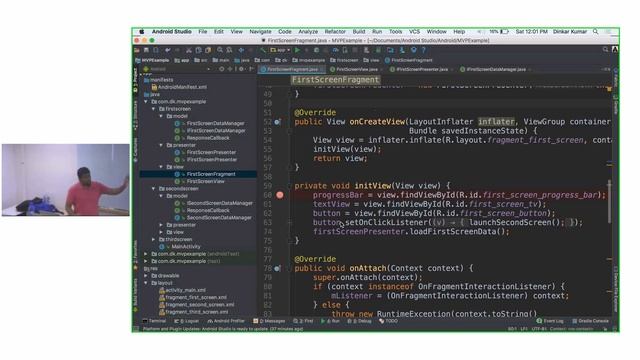Click the collapse all icon in Project panel
640x360 pixels.
point(231,69)
